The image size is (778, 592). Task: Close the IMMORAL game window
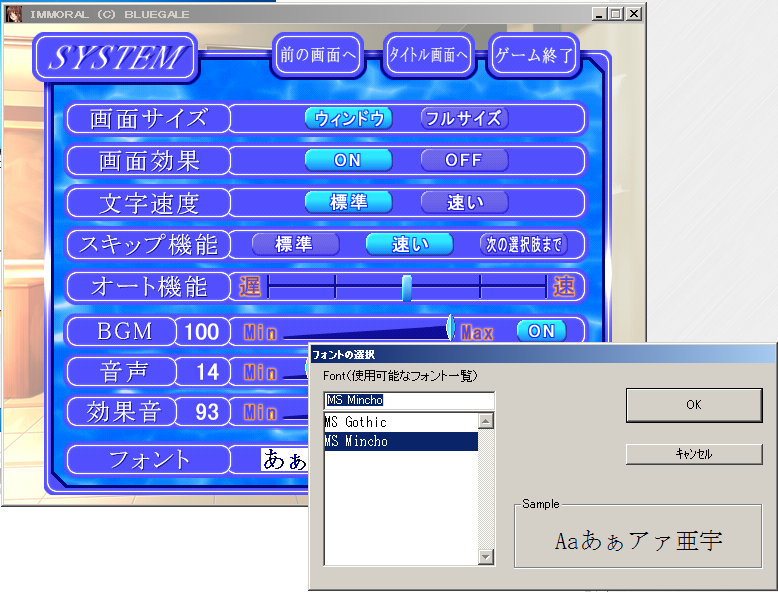pos(634,14)
